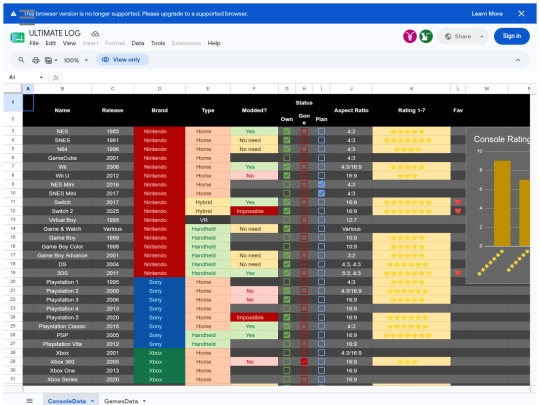
Task: Toggle Plan checkbox for NES Mini
Action: pyautogui.click(x=321, y=185)
